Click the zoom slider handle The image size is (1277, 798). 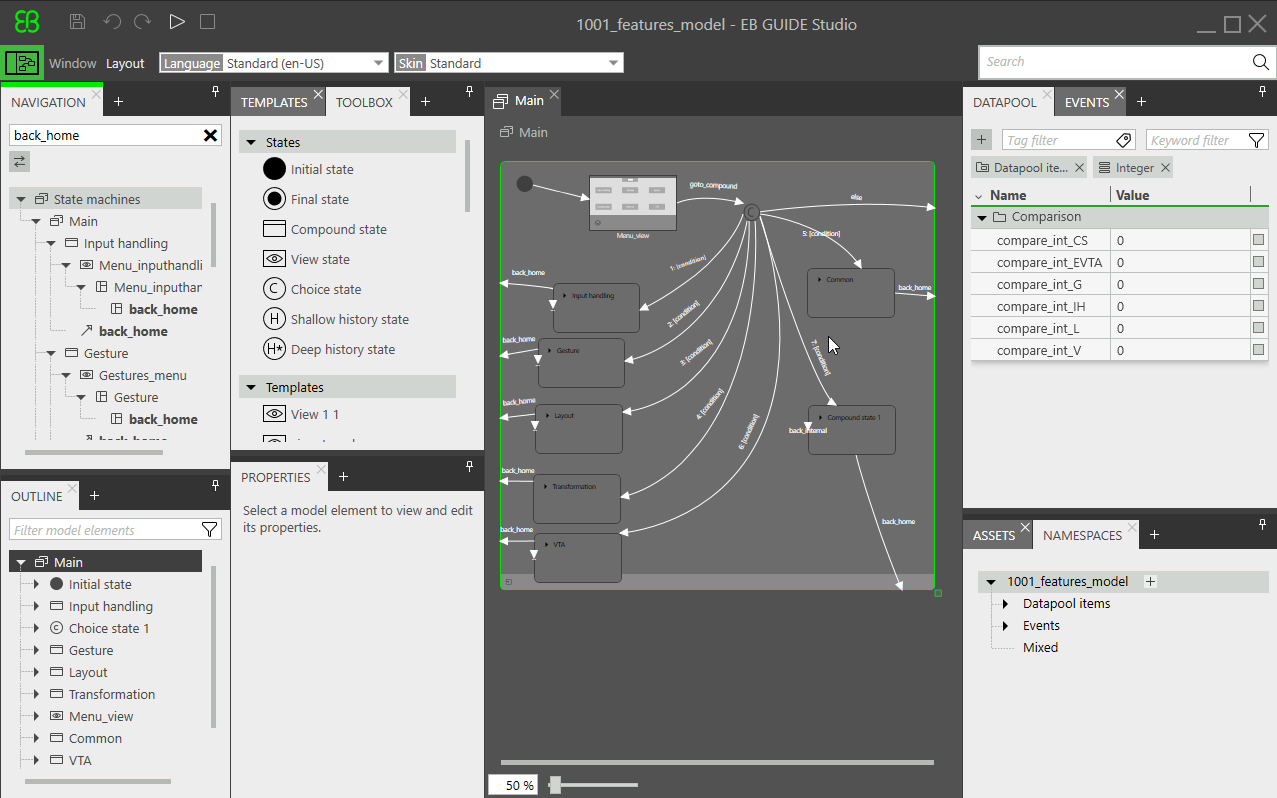point(556,785)
